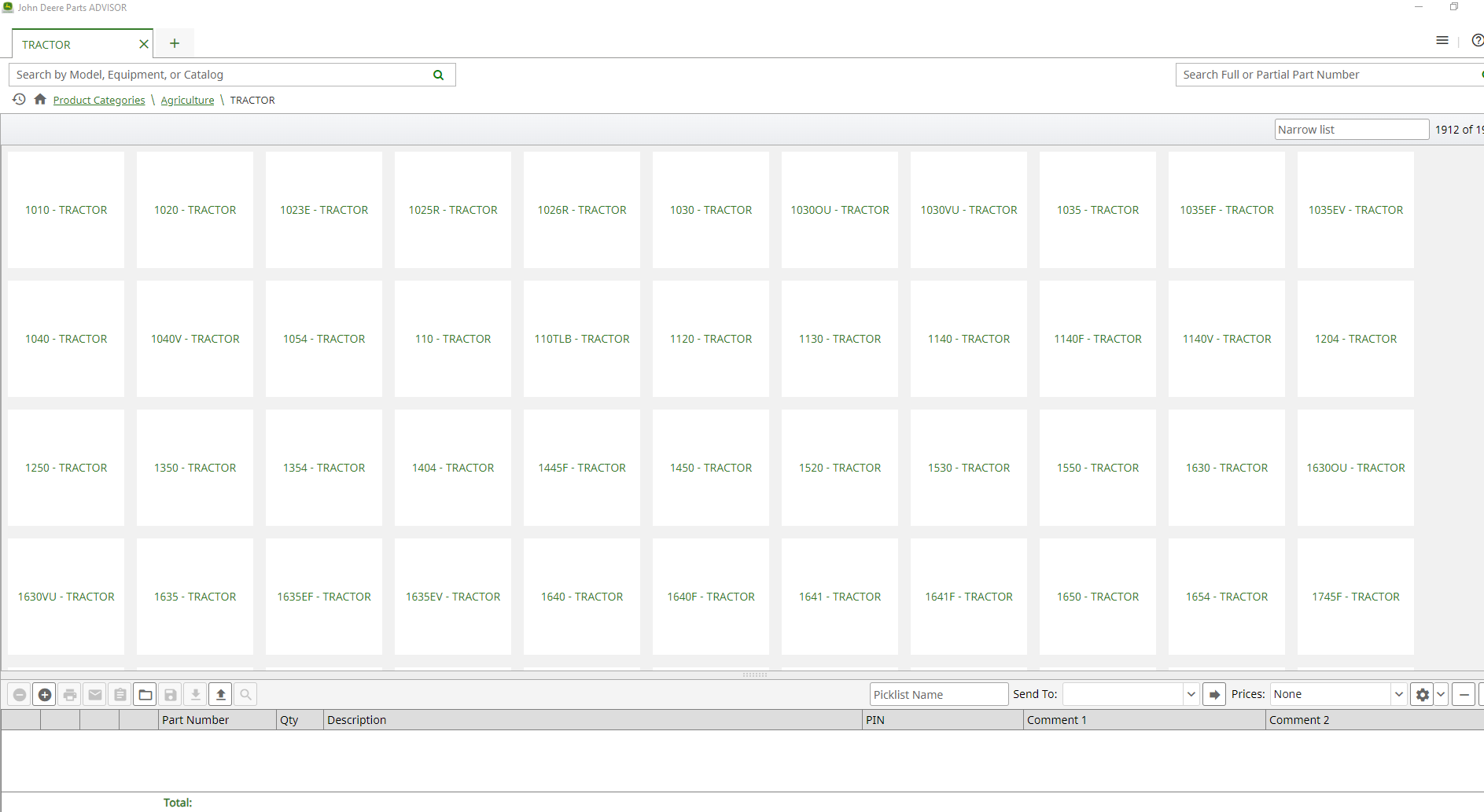Open the 1030OU - TRACTOR tile
This screenshot has width=1484, height=812.
[840, 210]
